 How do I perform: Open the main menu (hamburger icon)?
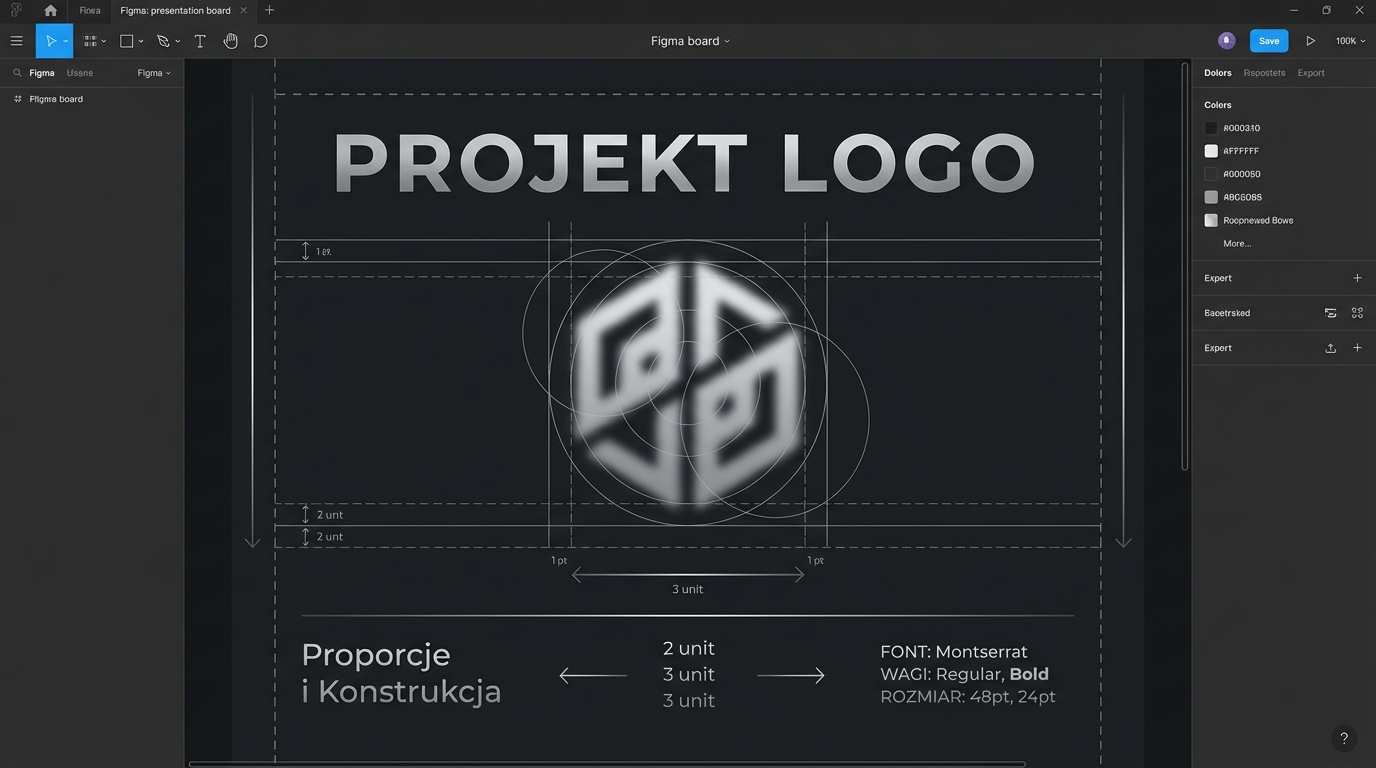pyautogui.click(x=16, y=41)
